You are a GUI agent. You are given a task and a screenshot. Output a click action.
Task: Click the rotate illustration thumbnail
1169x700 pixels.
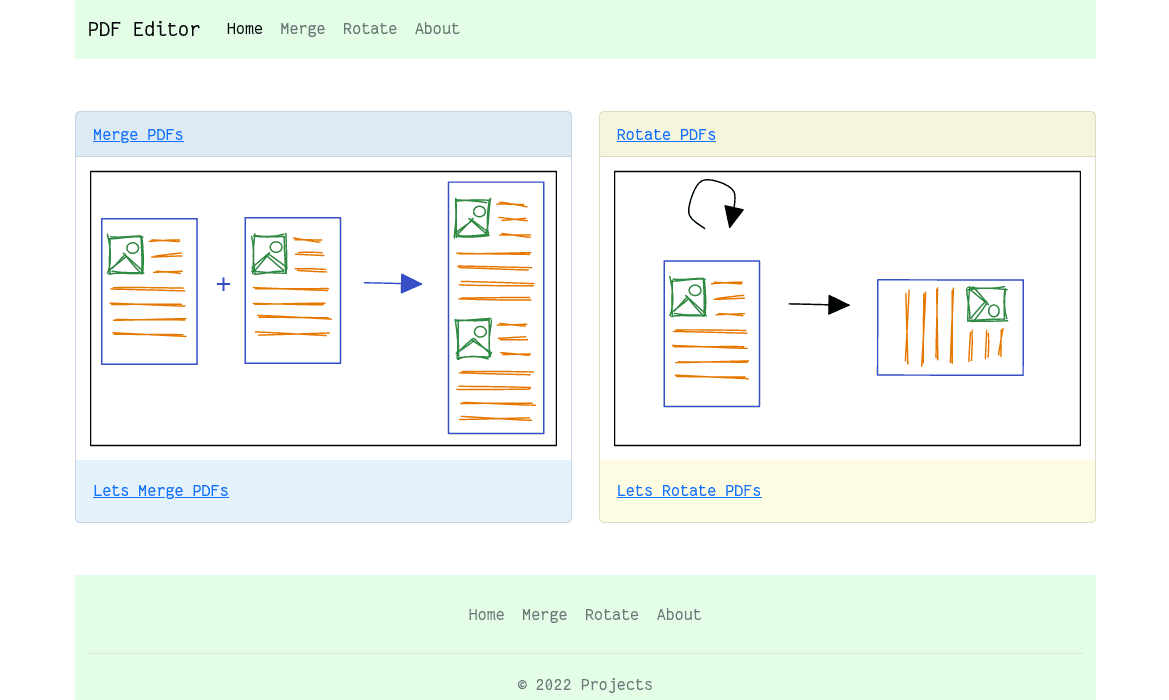(847, 307)
